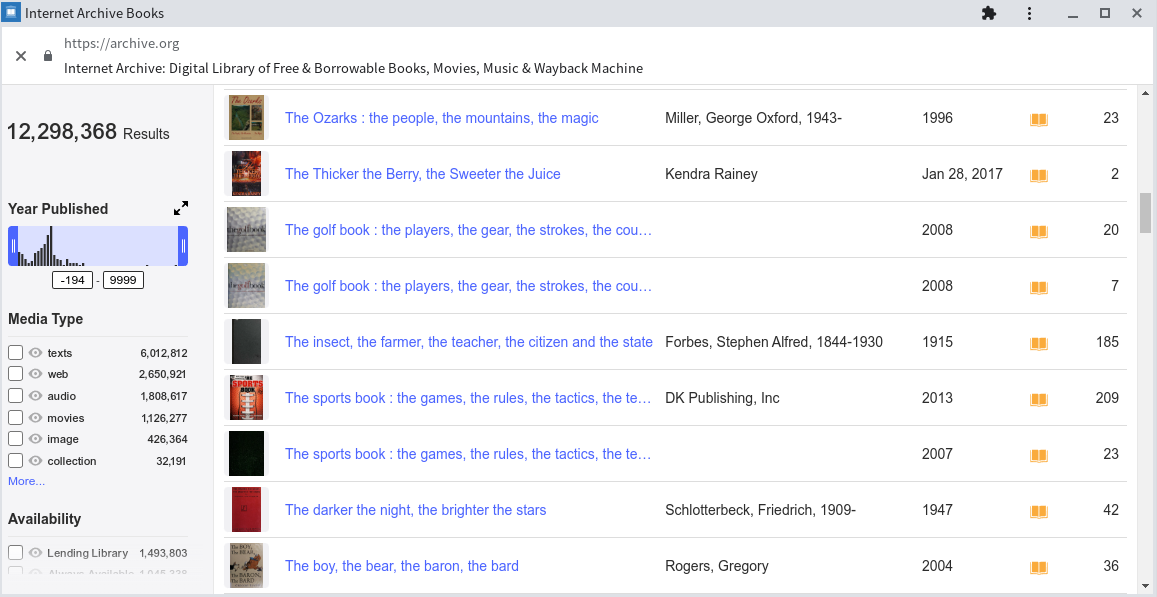Click book icon in darker the night row

coord(1039,511)
